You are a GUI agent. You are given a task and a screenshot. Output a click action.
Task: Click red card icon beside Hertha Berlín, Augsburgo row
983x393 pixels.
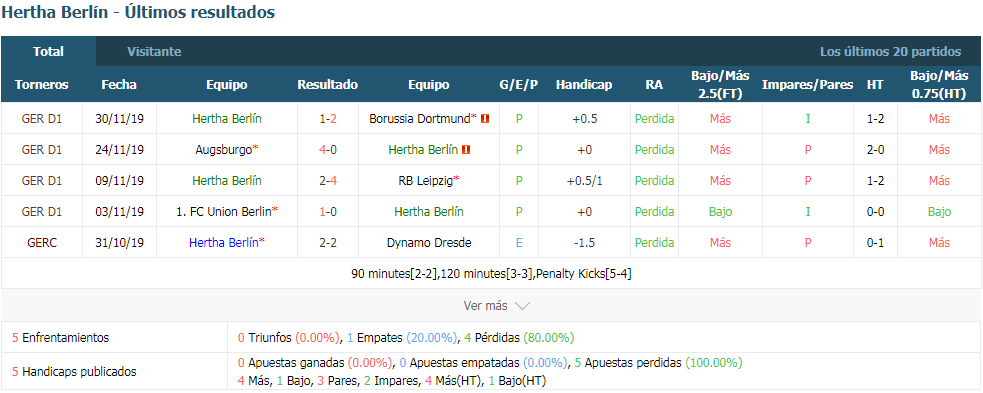tap(466, 150)
